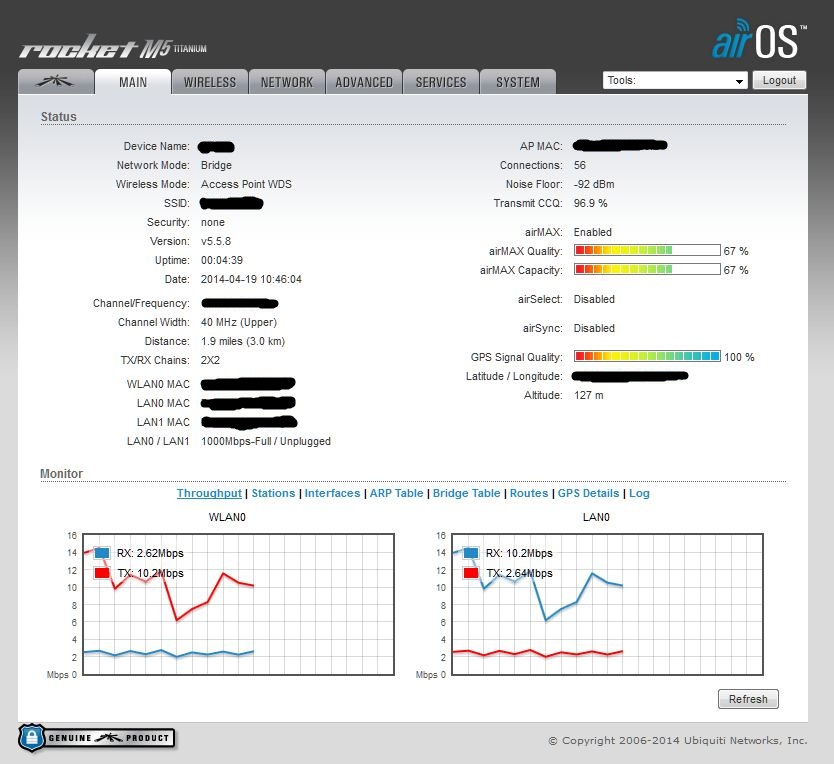Select the airSync status 'Disabled'
Viewport: 834px width, 764px height.
[x=594, y=328]
